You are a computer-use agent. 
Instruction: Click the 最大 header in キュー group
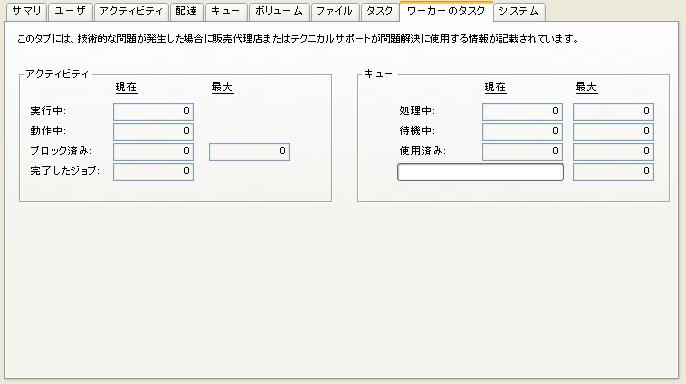pyautogui.click(x=586, y=87)
